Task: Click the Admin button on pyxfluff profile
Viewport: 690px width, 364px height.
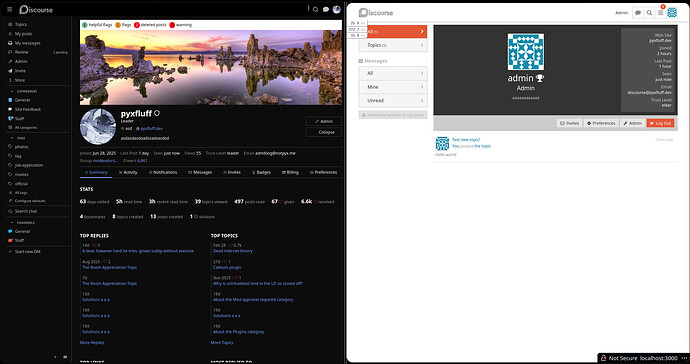Action: pos(323,121)
